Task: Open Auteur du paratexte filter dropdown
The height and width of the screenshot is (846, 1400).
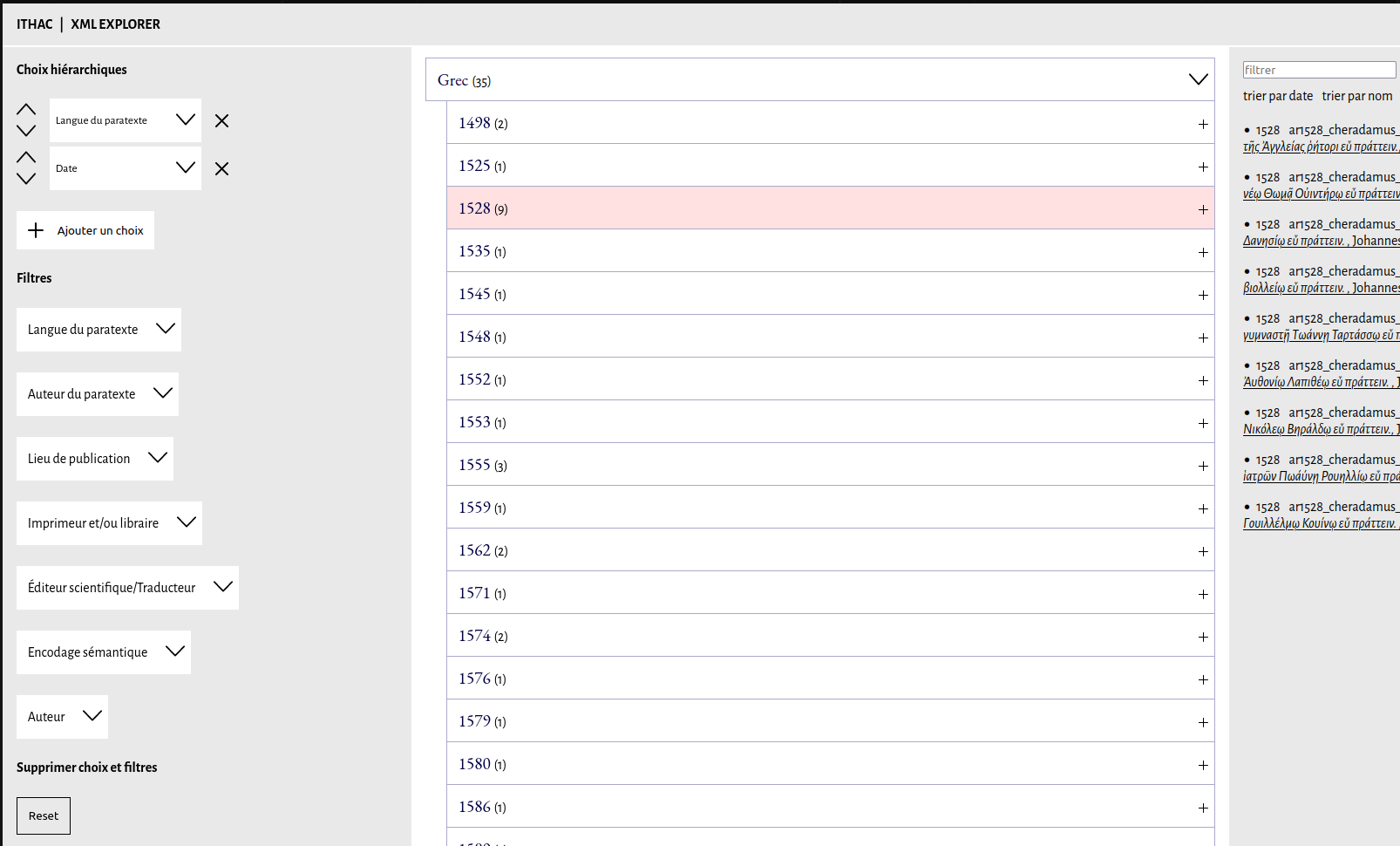Action: pyautogui.click(x=98, y=394)
